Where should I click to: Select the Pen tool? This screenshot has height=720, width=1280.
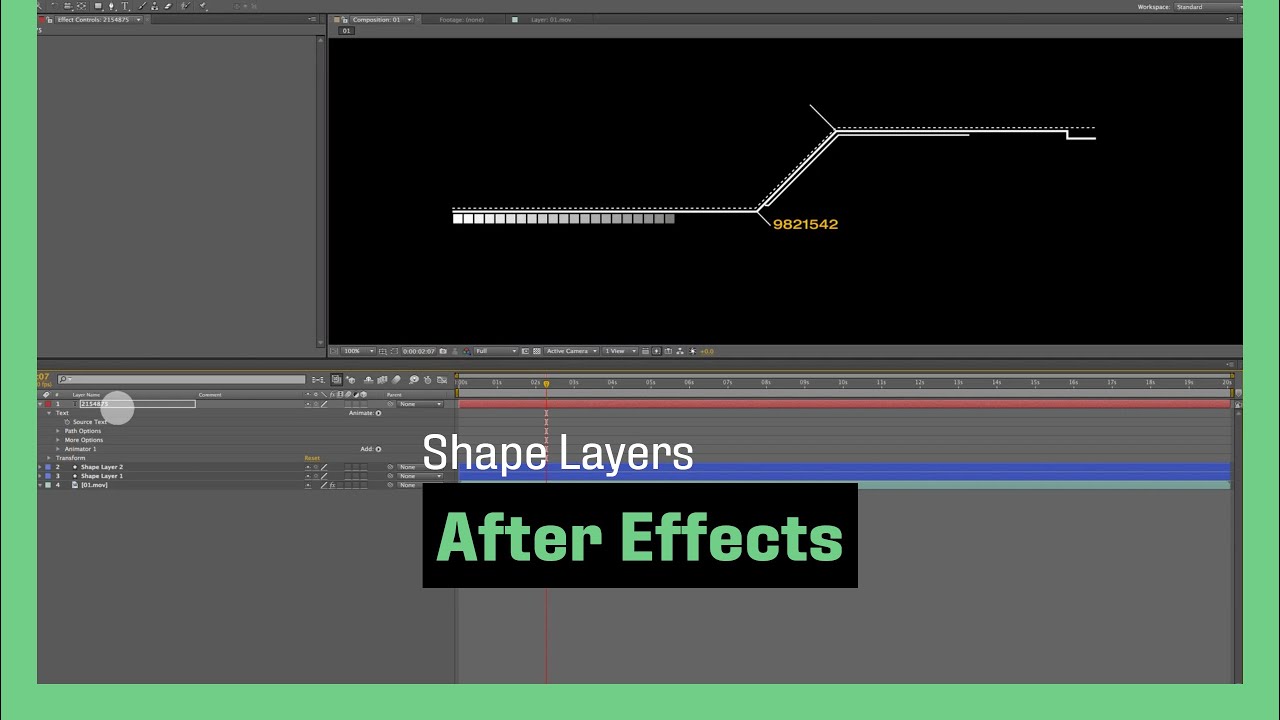point(111,6)
